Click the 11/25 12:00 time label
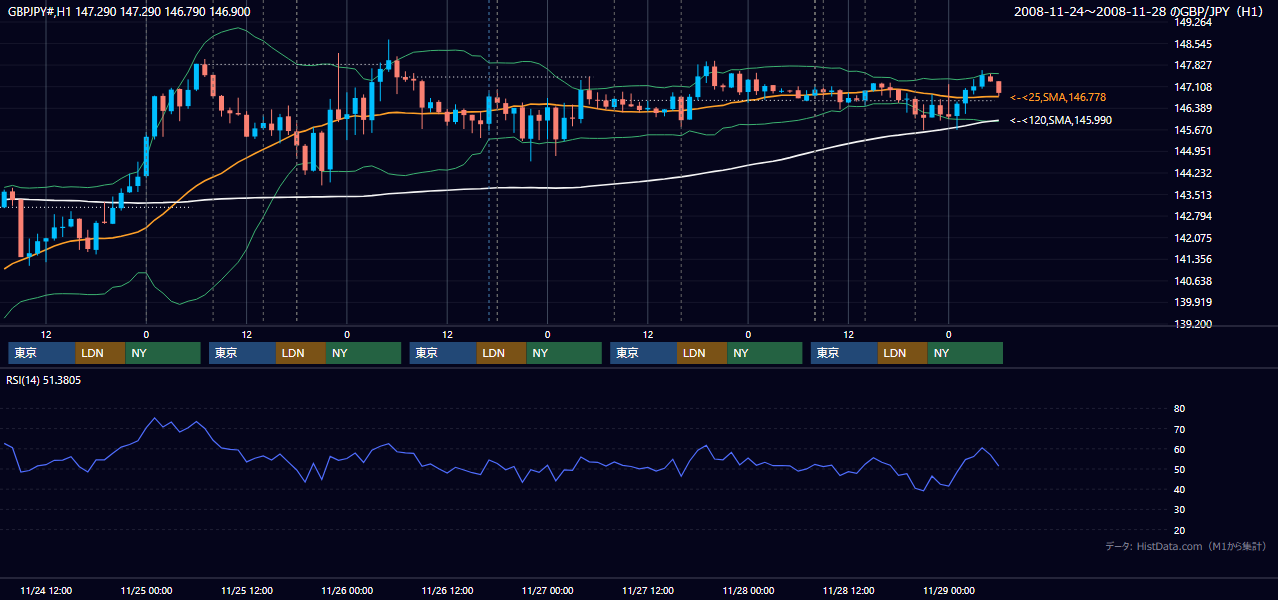The height and width of the screenshot is (600, 1278). [246, 590]
